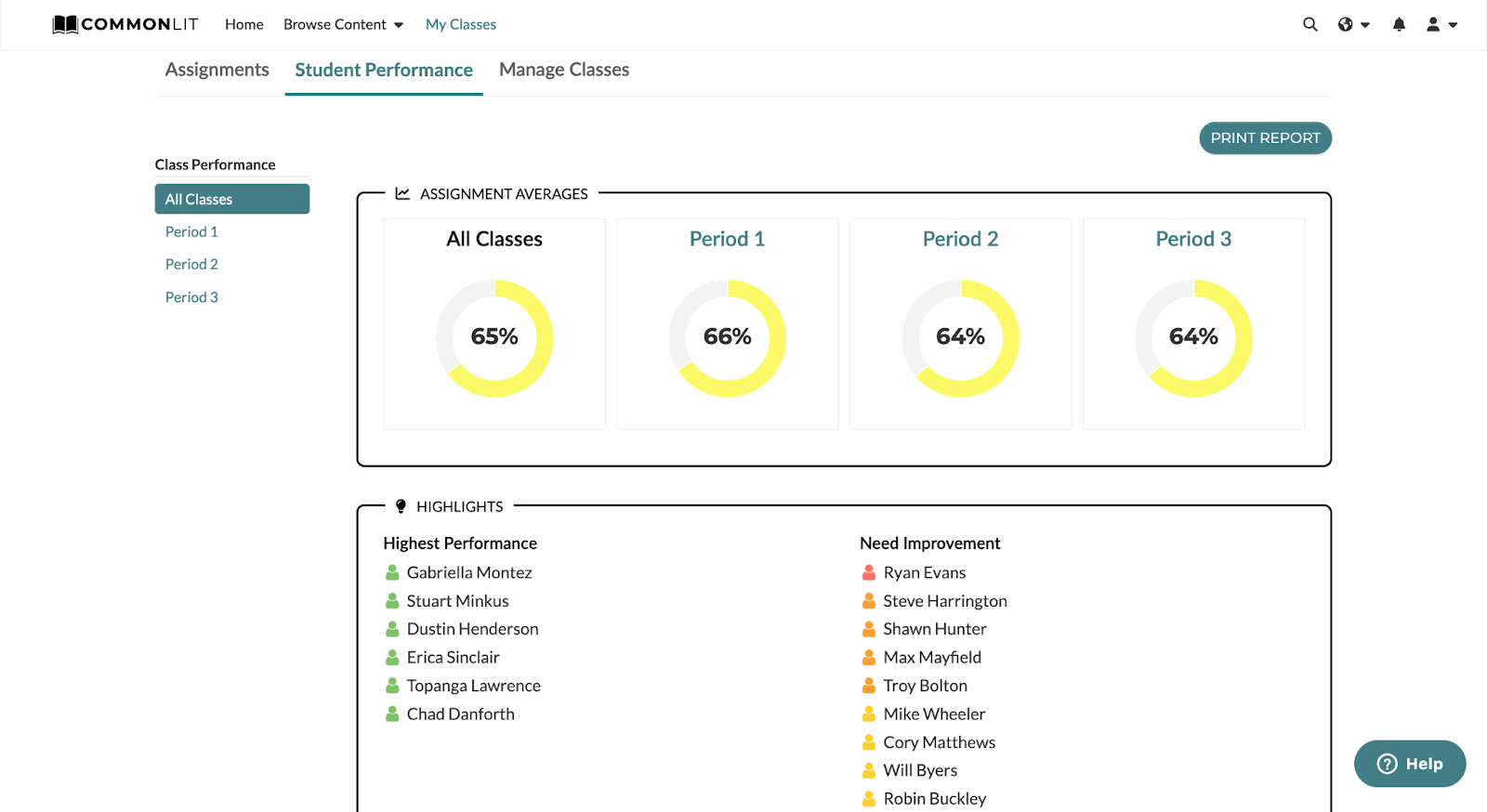Viewport: 1487px width, 812px height.
Task: Click the lightbulb icon beside Highlights
Action: click(x=401, y=506)
